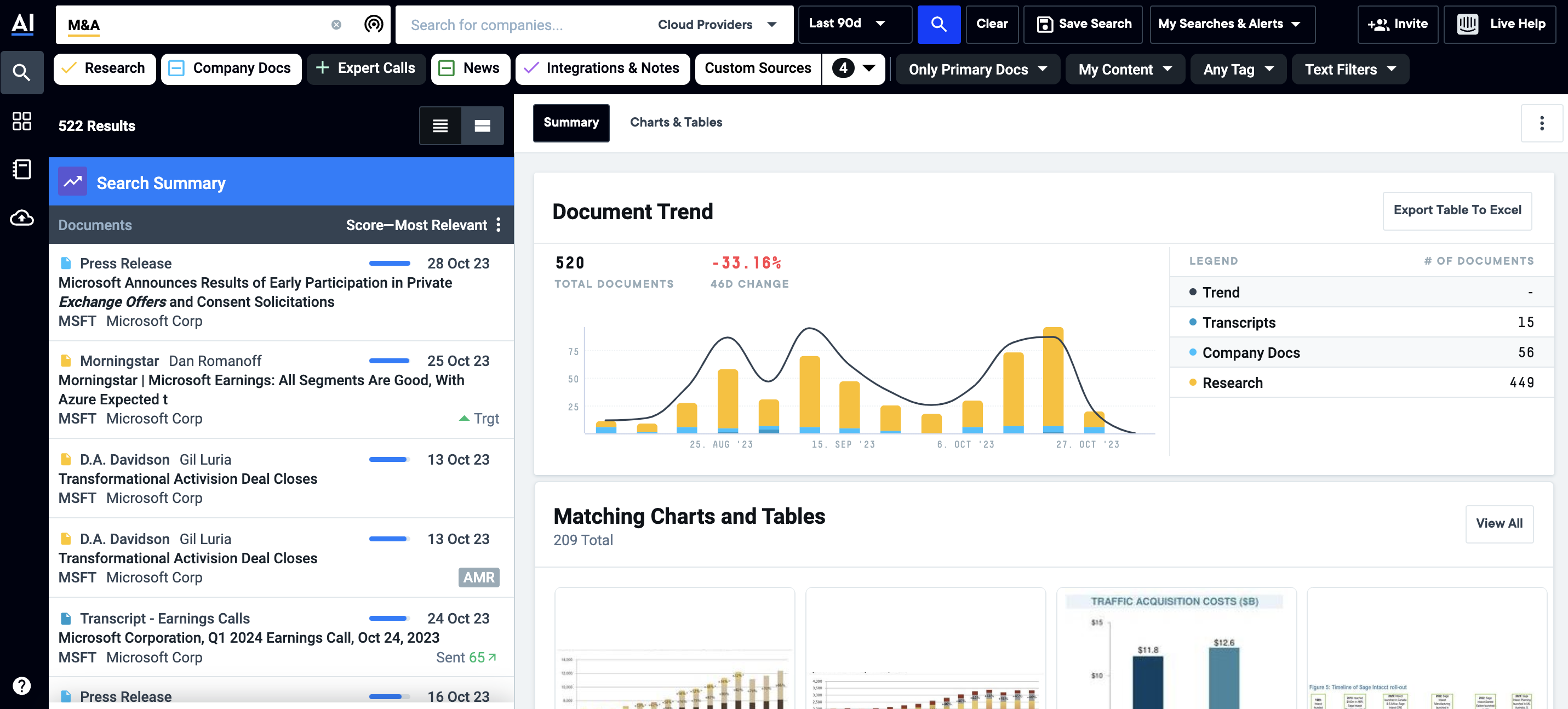Open Traffic Acquisition Costs chart thumbnail
This screenshot has height=709, width=1568.
pos(1176,649)
